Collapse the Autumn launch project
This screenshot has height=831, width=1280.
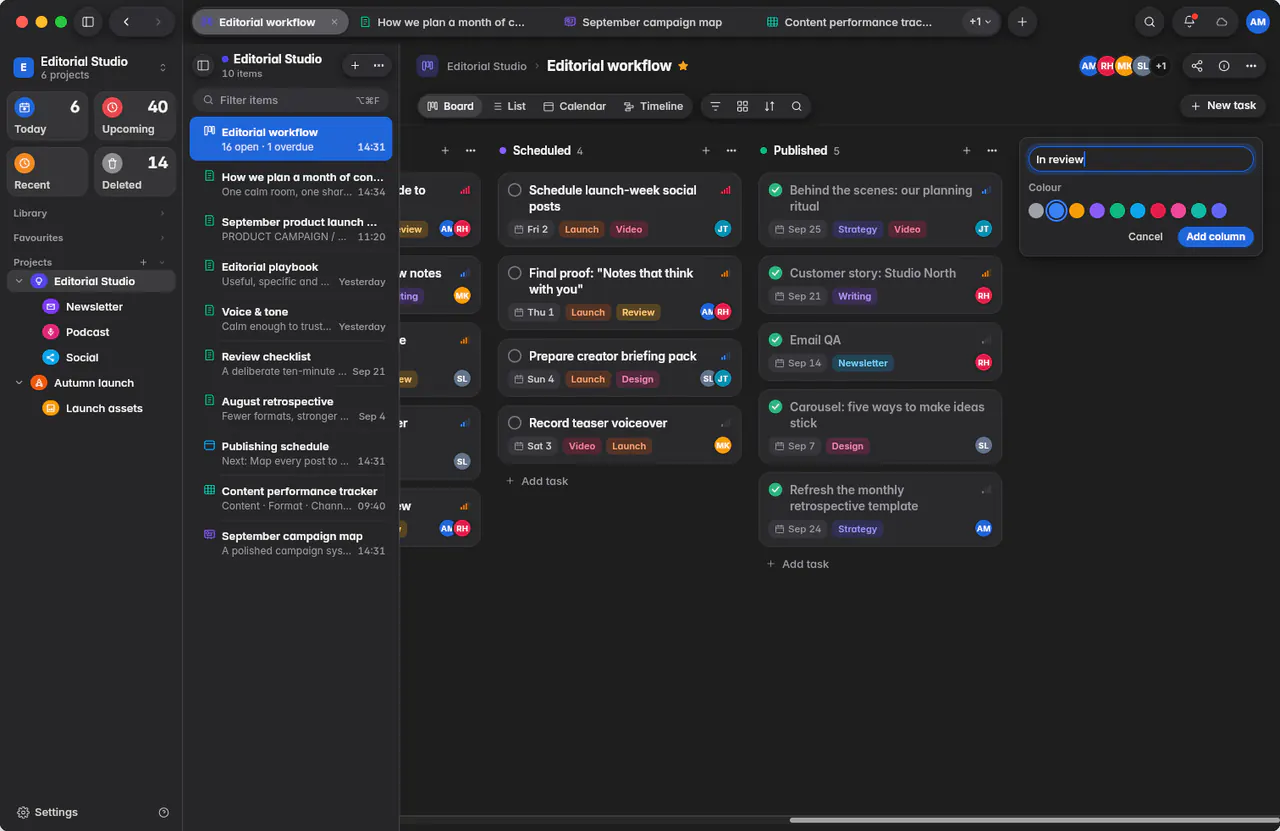(18, 383)
